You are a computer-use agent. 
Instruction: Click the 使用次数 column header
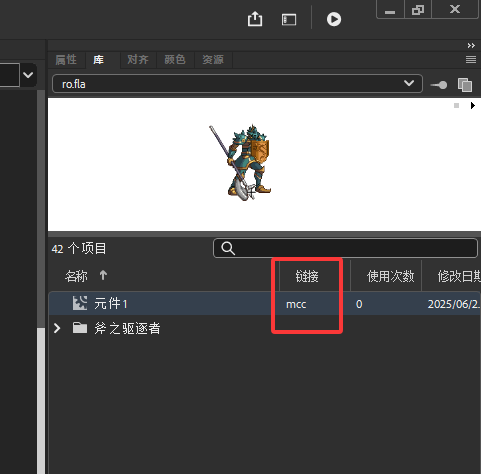click(x=390, y=276)
